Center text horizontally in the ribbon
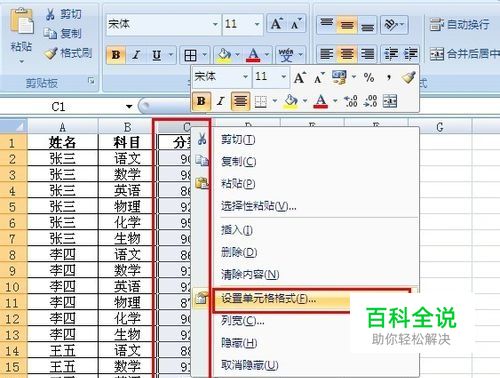The width and height of the screenshot is (500, 378). (347, 54)
